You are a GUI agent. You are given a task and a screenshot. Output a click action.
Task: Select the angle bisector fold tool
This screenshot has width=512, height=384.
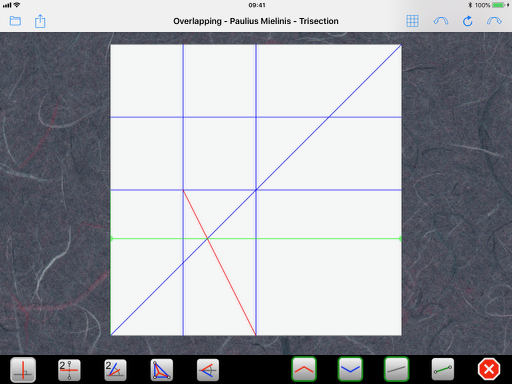click(115, 370)
